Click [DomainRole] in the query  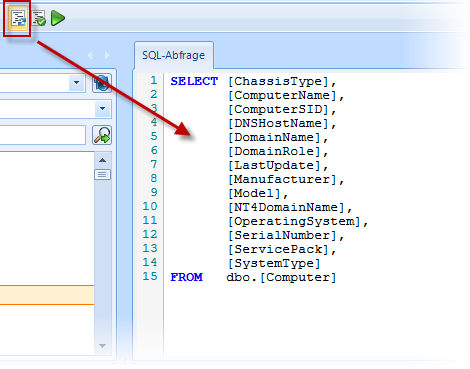(x=275, y=151)
